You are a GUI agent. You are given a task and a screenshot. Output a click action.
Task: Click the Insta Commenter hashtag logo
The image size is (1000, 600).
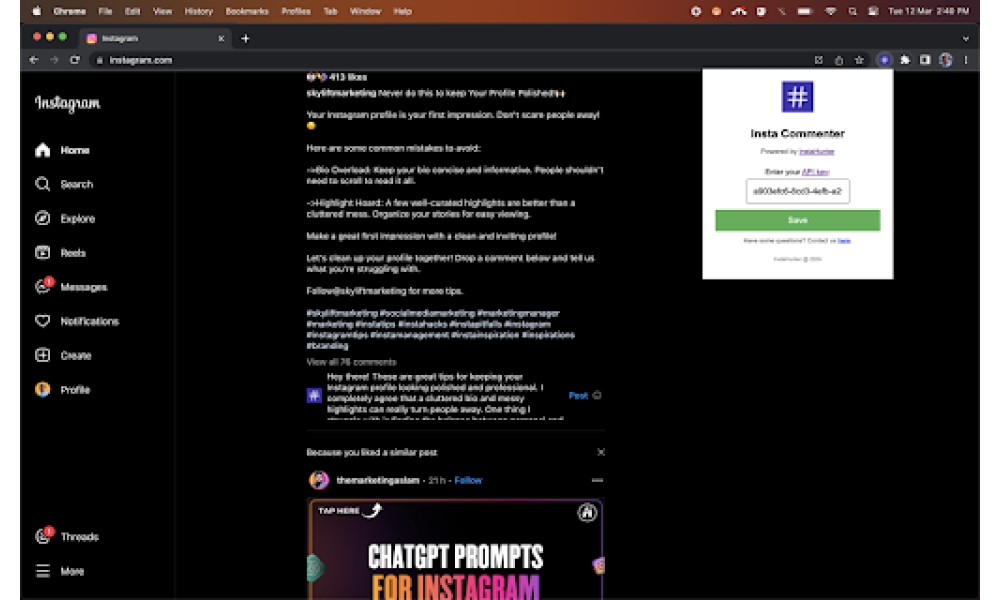point(797,97)
